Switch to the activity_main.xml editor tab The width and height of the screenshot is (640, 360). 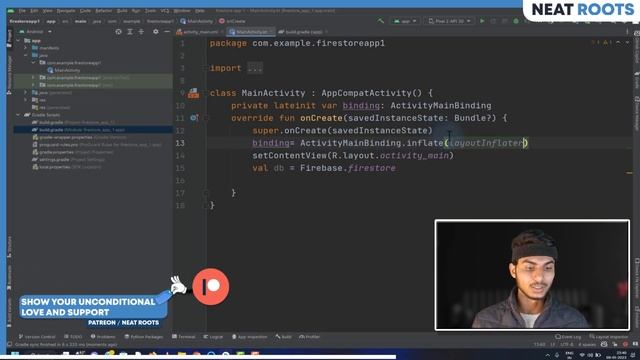coord(200,32)
